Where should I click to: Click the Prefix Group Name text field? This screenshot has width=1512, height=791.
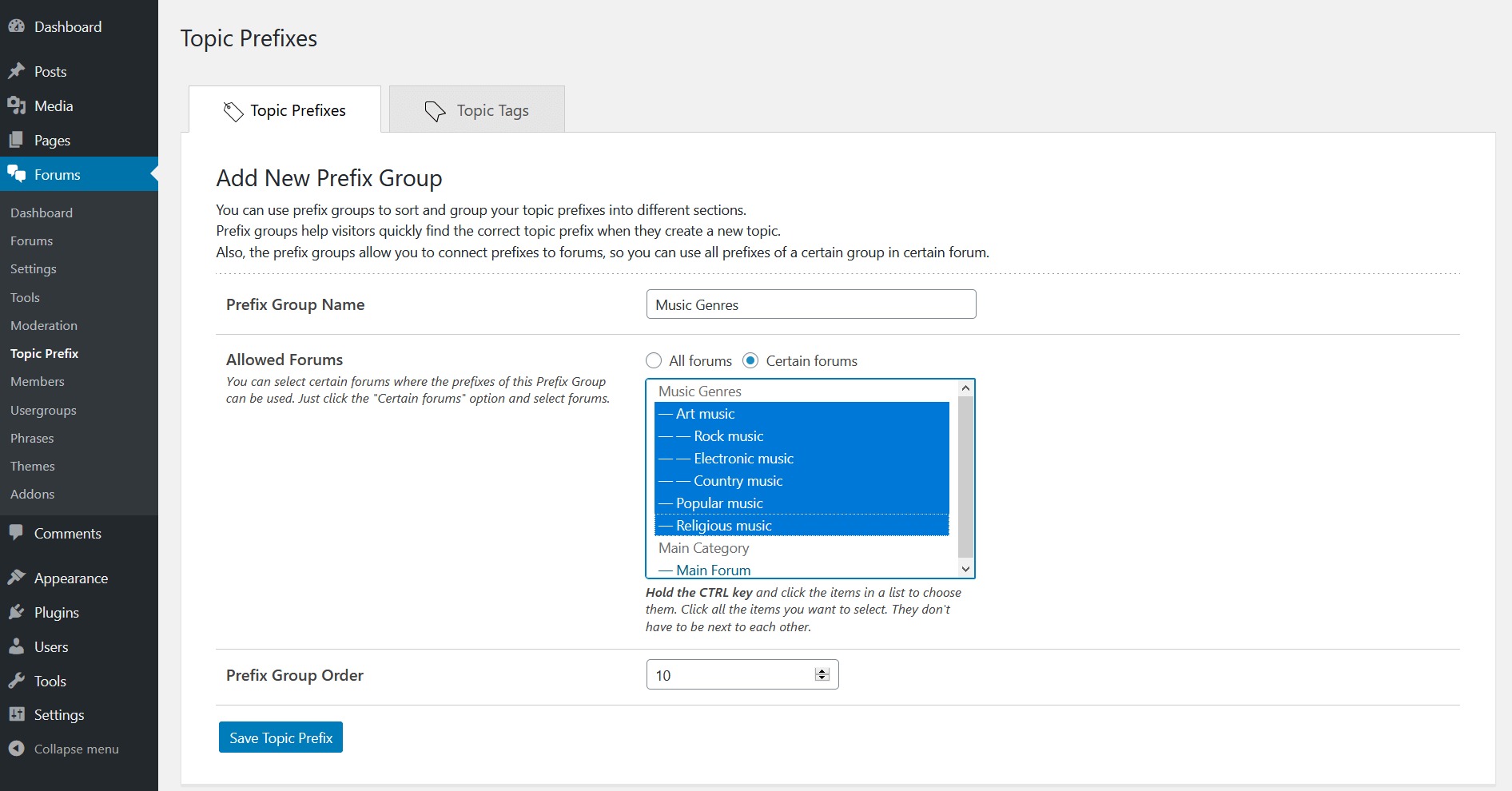(x=810, y=304)
